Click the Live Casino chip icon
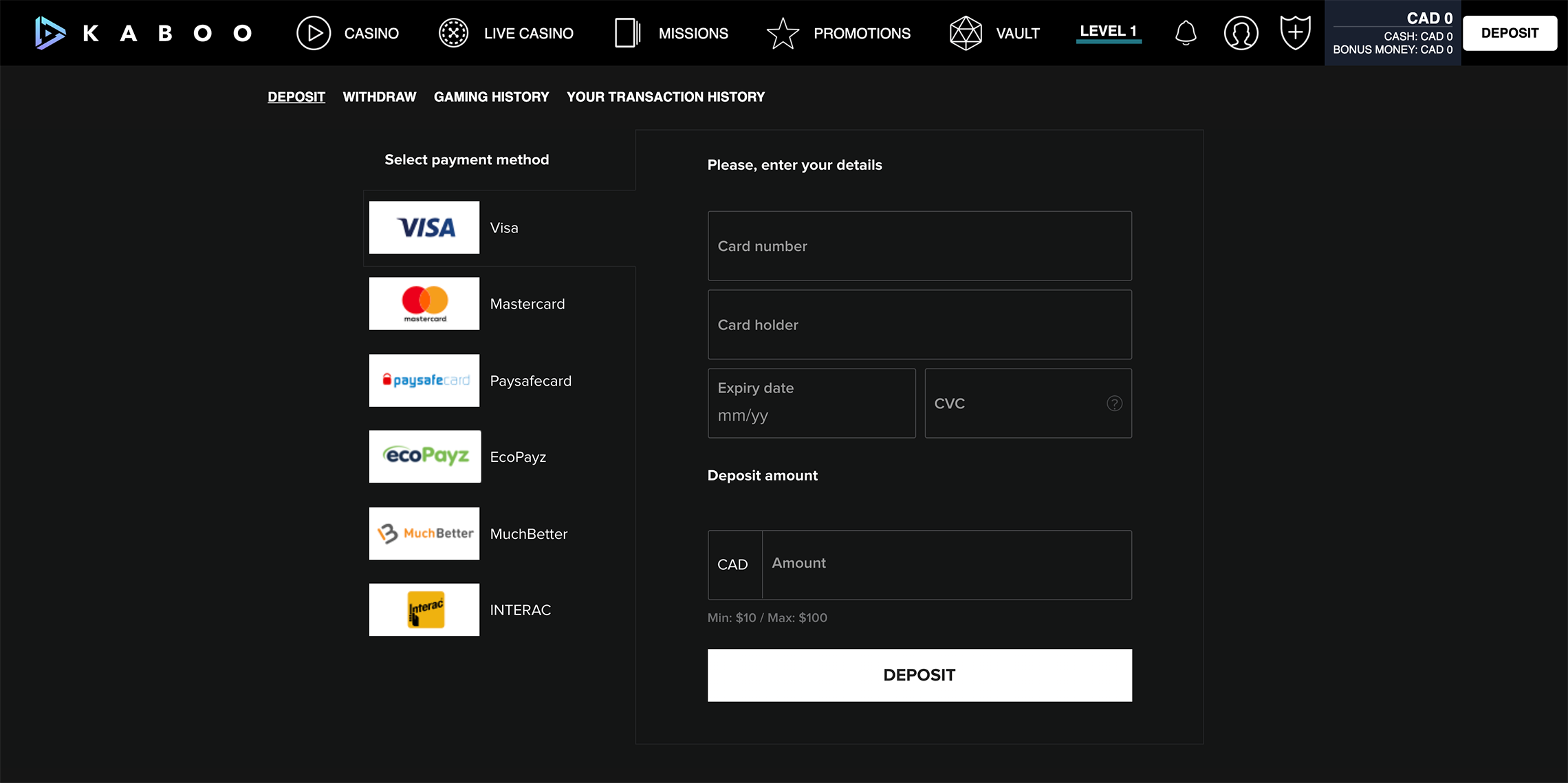Screen dimensions: 1568x783 [453, 33]
